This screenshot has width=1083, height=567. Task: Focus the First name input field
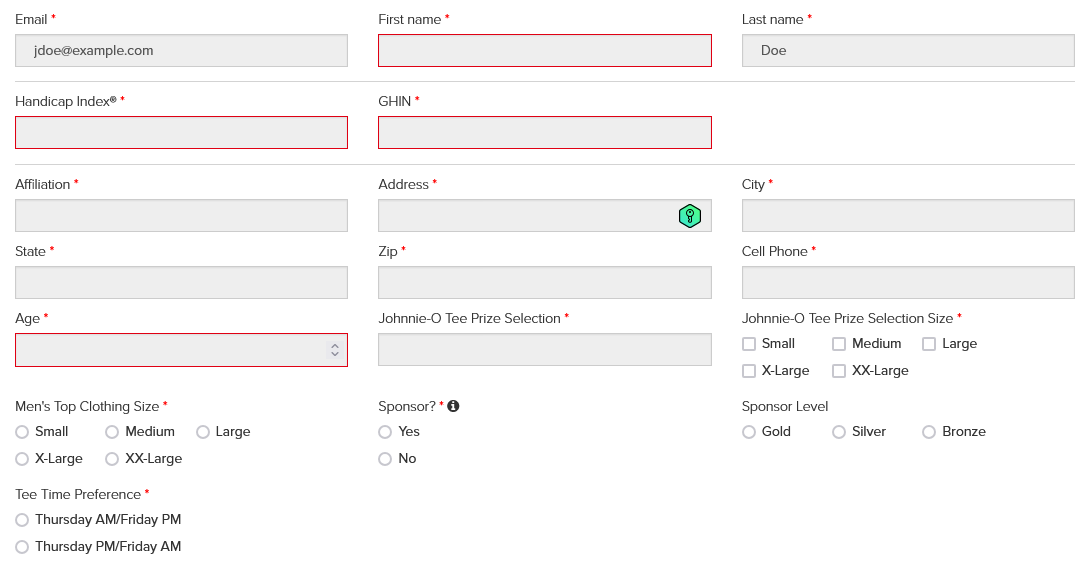(x=544, y=51)
